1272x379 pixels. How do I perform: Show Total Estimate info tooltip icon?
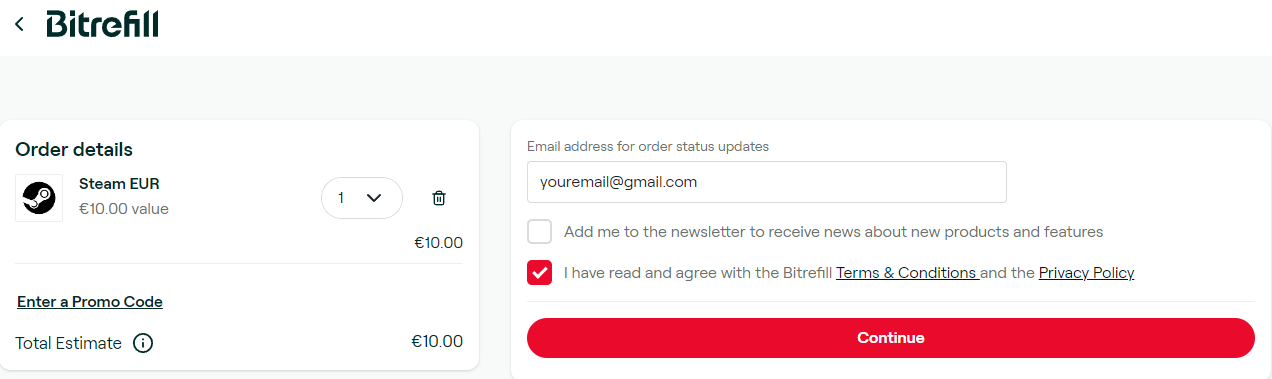143,343
